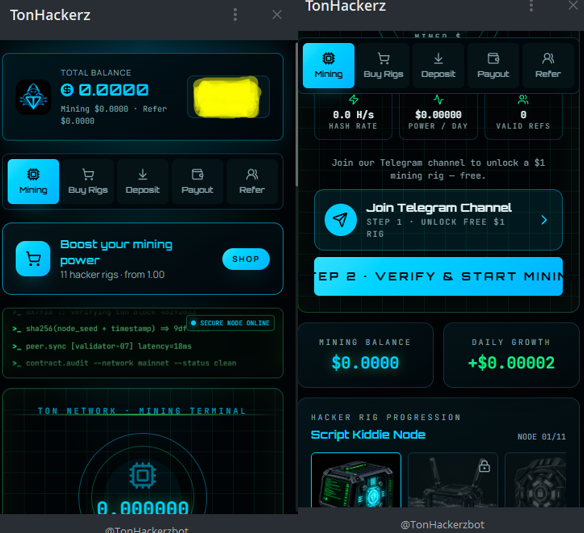
Task: Open three-dot menu in left window header
Action: click(x=235, y=15)
